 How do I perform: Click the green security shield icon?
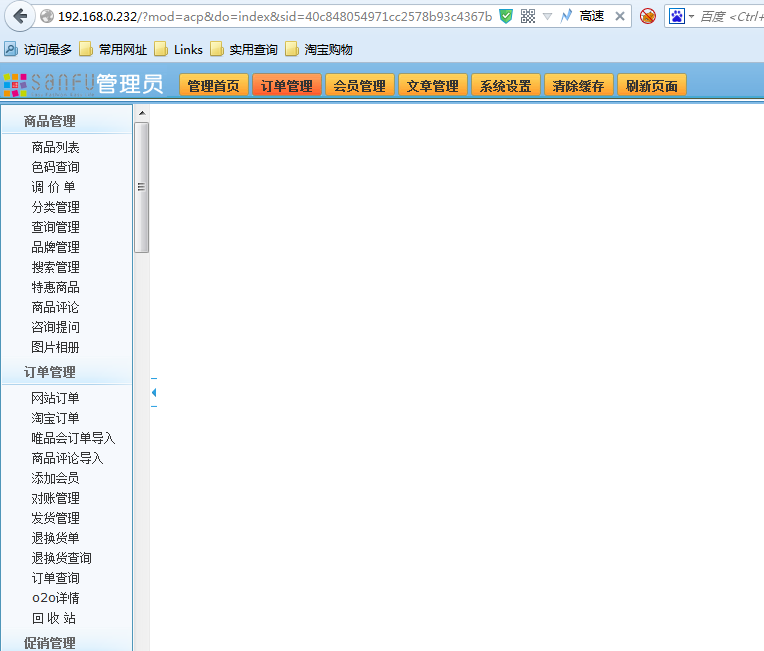coord(506,17)
